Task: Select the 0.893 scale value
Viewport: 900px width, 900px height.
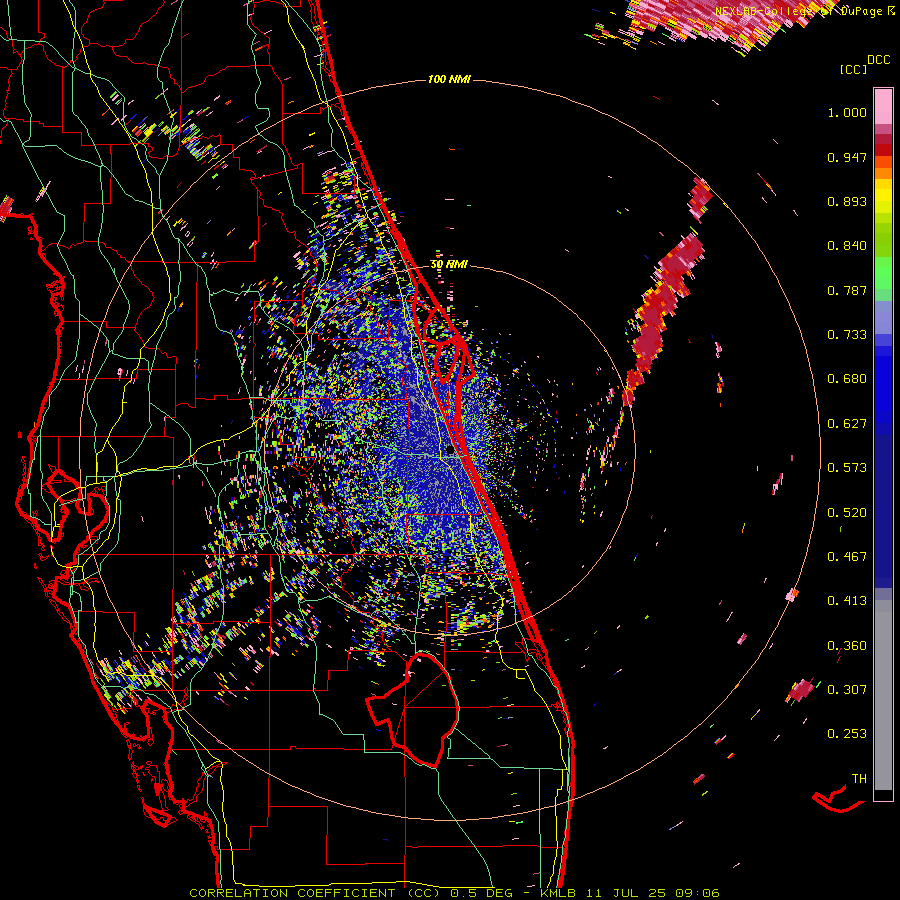Action: [x=847, y=201]
